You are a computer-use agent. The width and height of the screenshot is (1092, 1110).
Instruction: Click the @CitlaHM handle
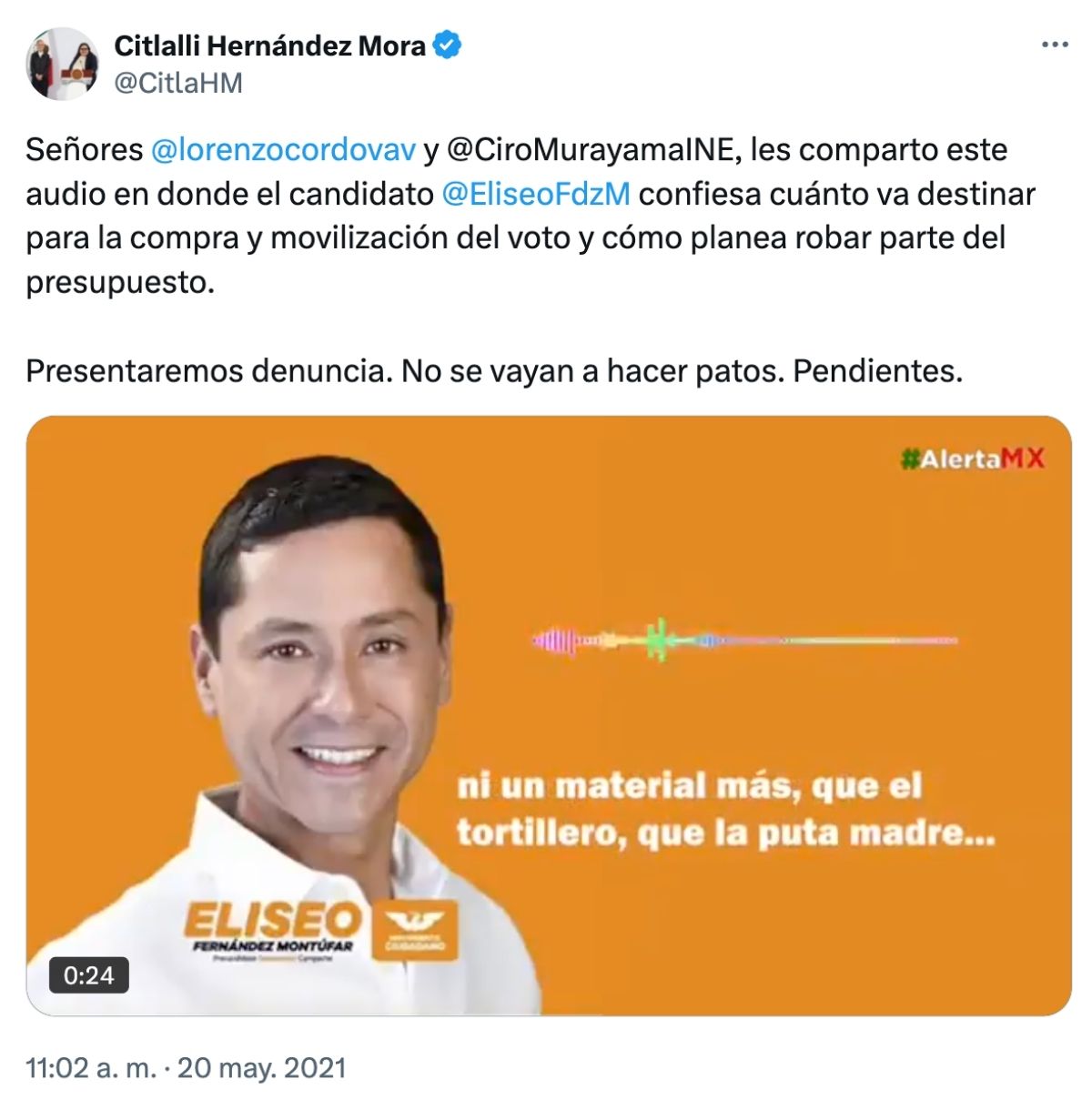click(x=178, y=83)
